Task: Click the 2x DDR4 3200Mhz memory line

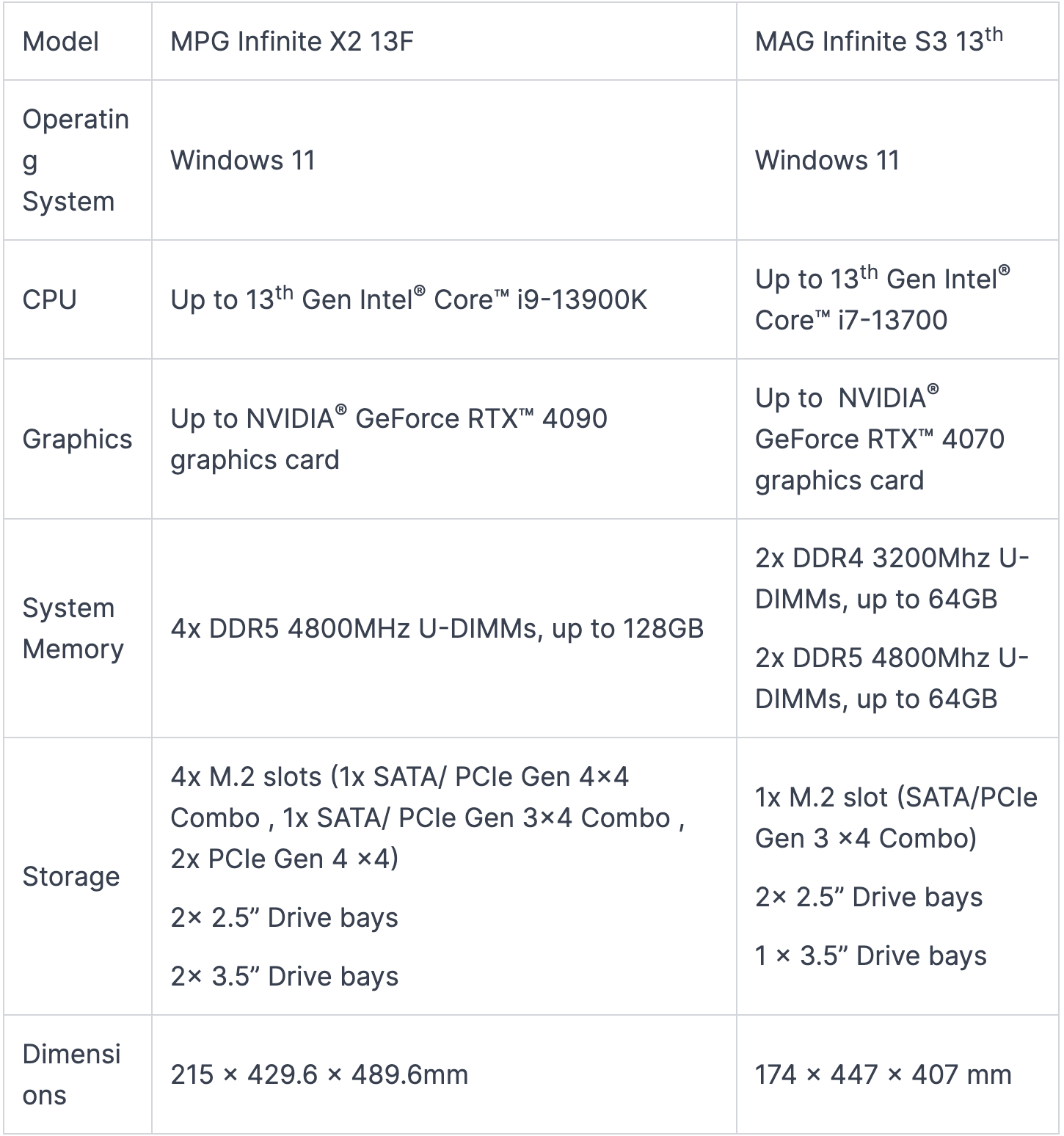Action: [x=892, y=578]
